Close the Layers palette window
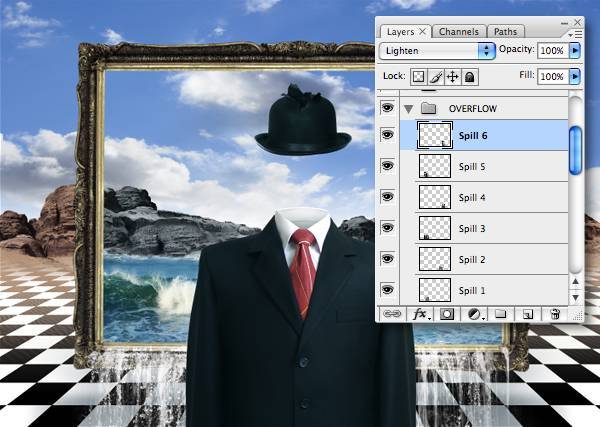Screen dimensions: 600x427 point(577,23)
